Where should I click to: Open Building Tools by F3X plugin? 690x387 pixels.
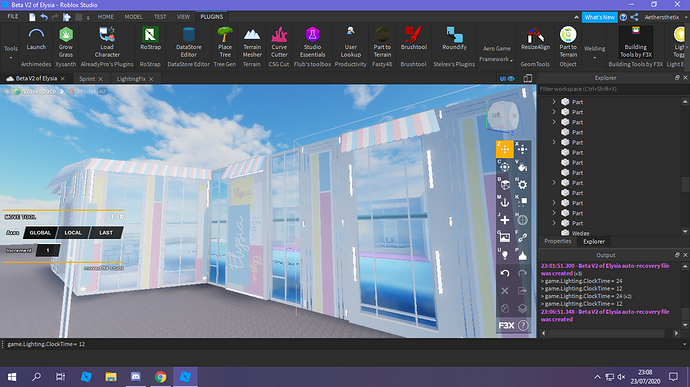(636, 42)
